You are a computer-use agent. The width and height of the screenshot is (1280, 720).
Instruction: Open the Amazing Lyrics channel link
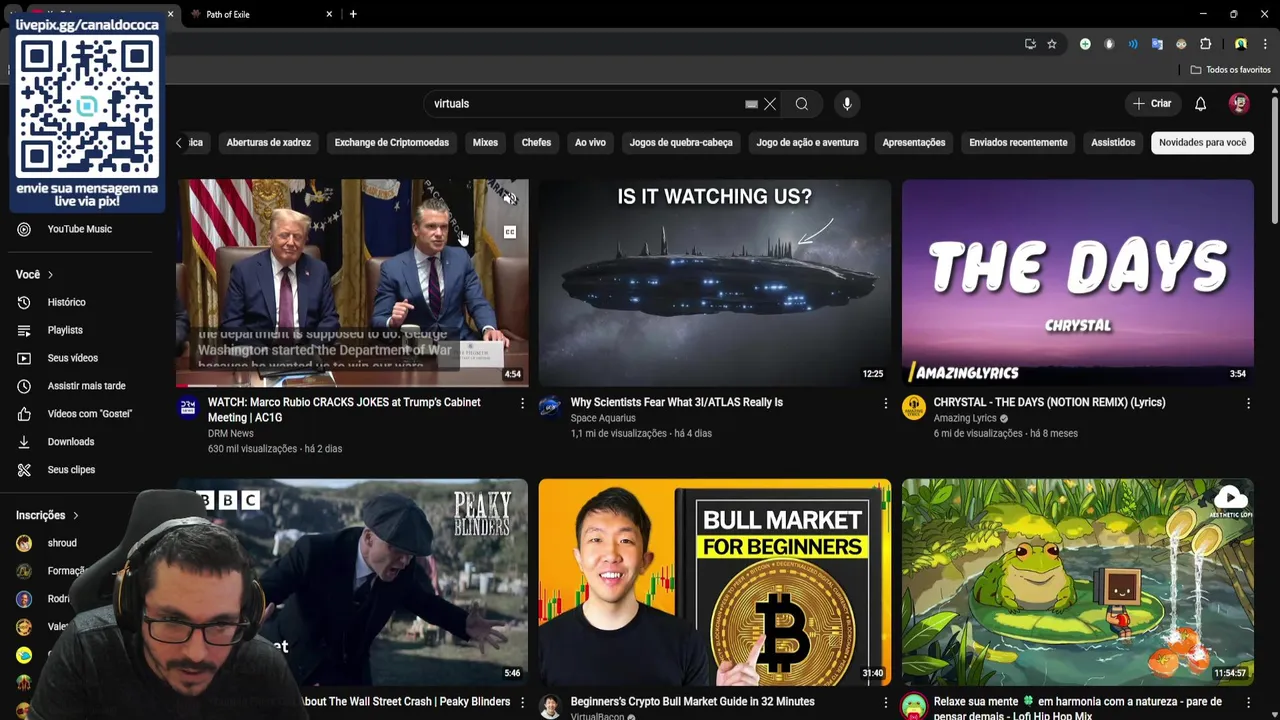pos(965,418)
